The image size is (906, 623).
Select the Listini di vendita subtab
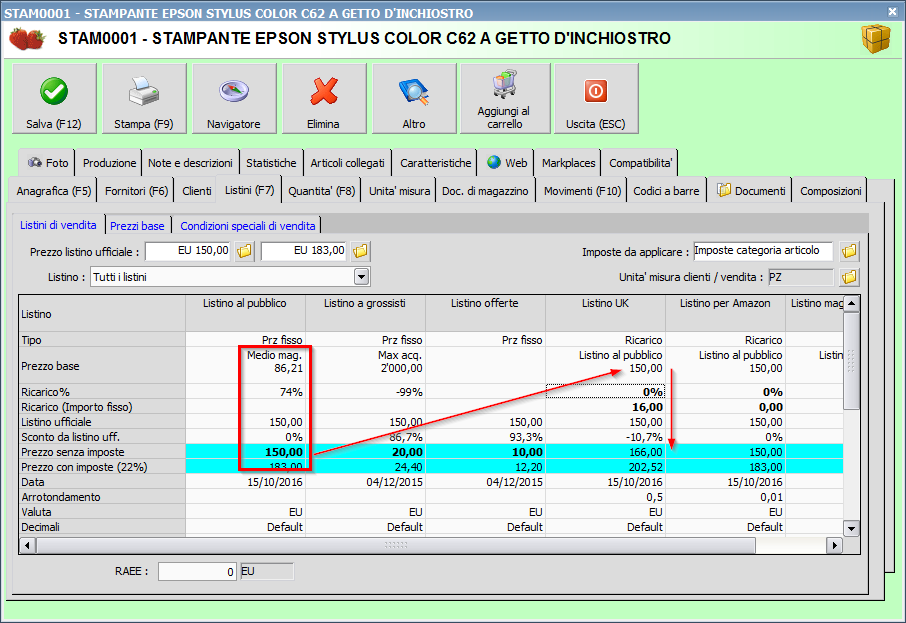pyautogui.click(x=58, y=225)
